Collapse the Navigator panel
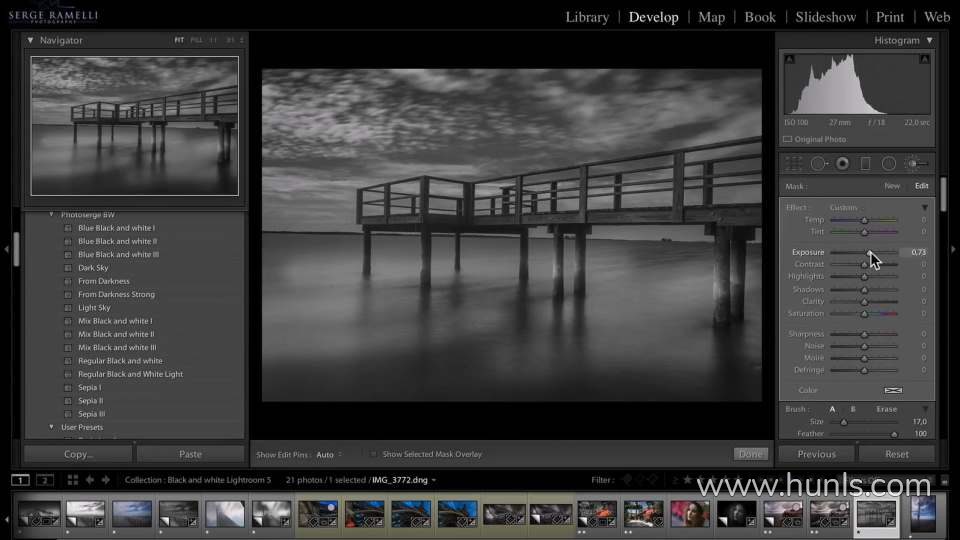Screen dimensions: 960x540 tap(30, 40)
